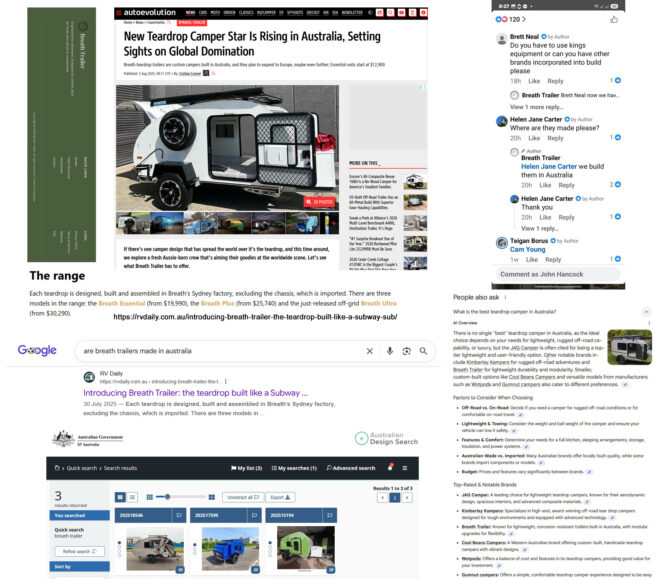
Task: Expand 'View 1 more reply' under Brett Neal
Action: coord(536,107)
